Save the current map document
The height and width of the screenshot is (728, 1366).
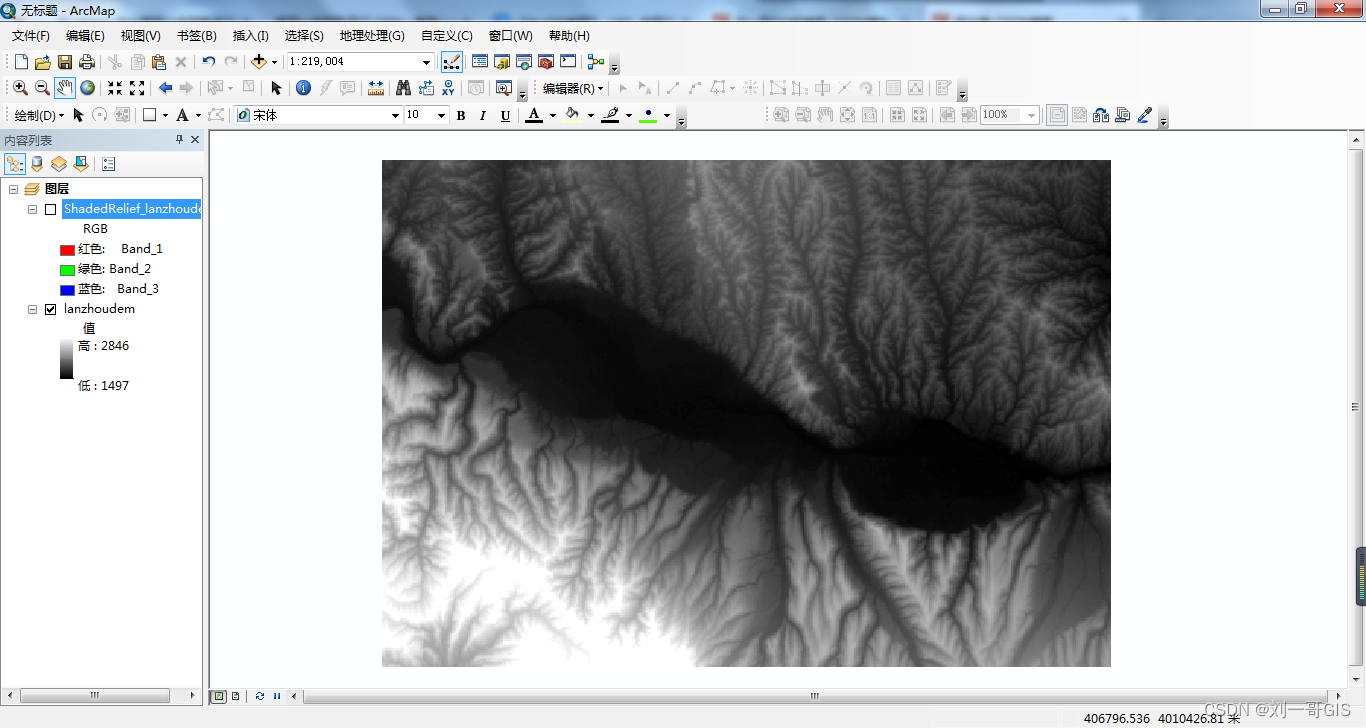pyautogui.click(x=64, y=62)
